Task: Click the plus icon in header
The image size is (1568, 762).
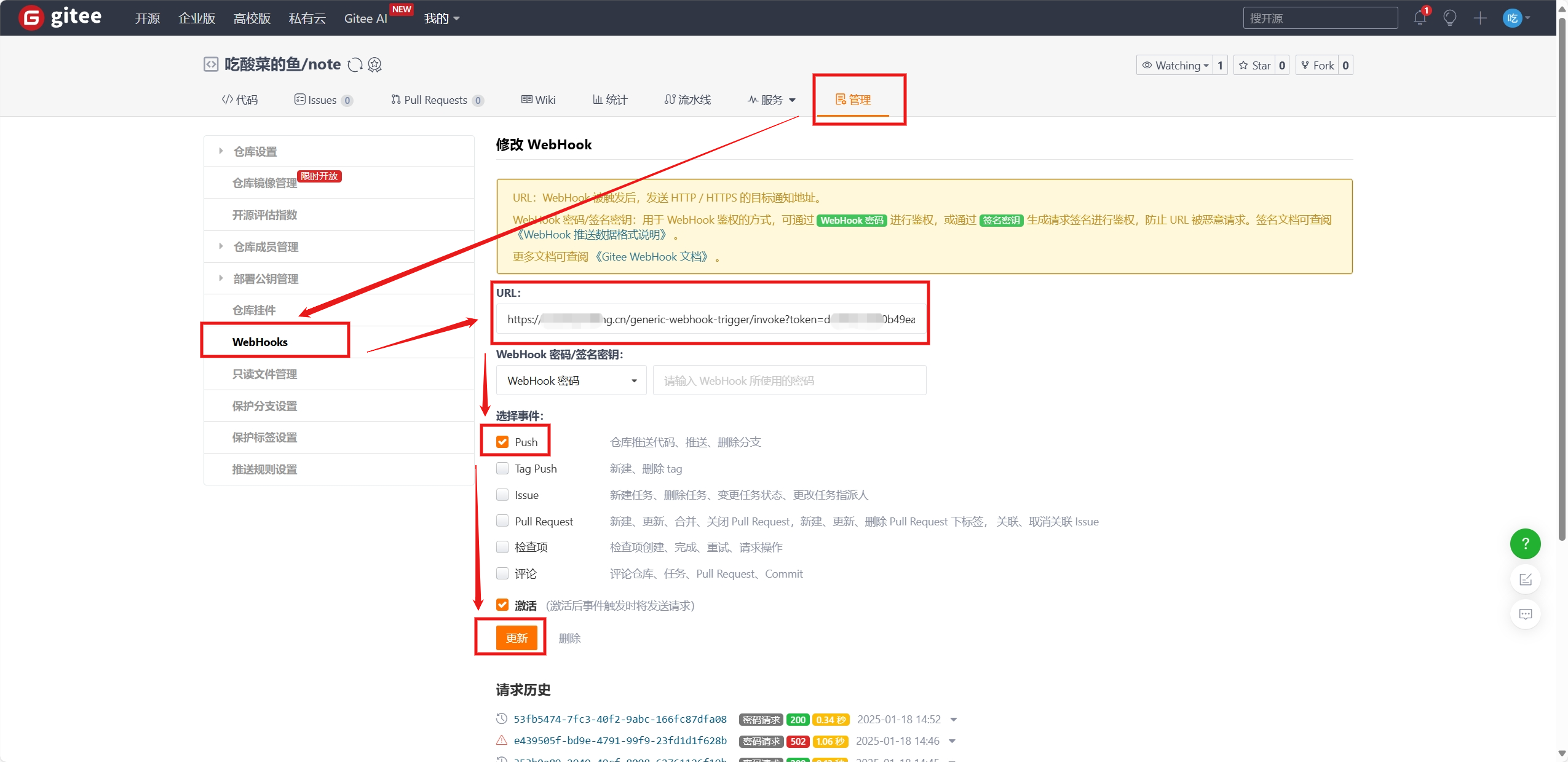Action: 1479,18
